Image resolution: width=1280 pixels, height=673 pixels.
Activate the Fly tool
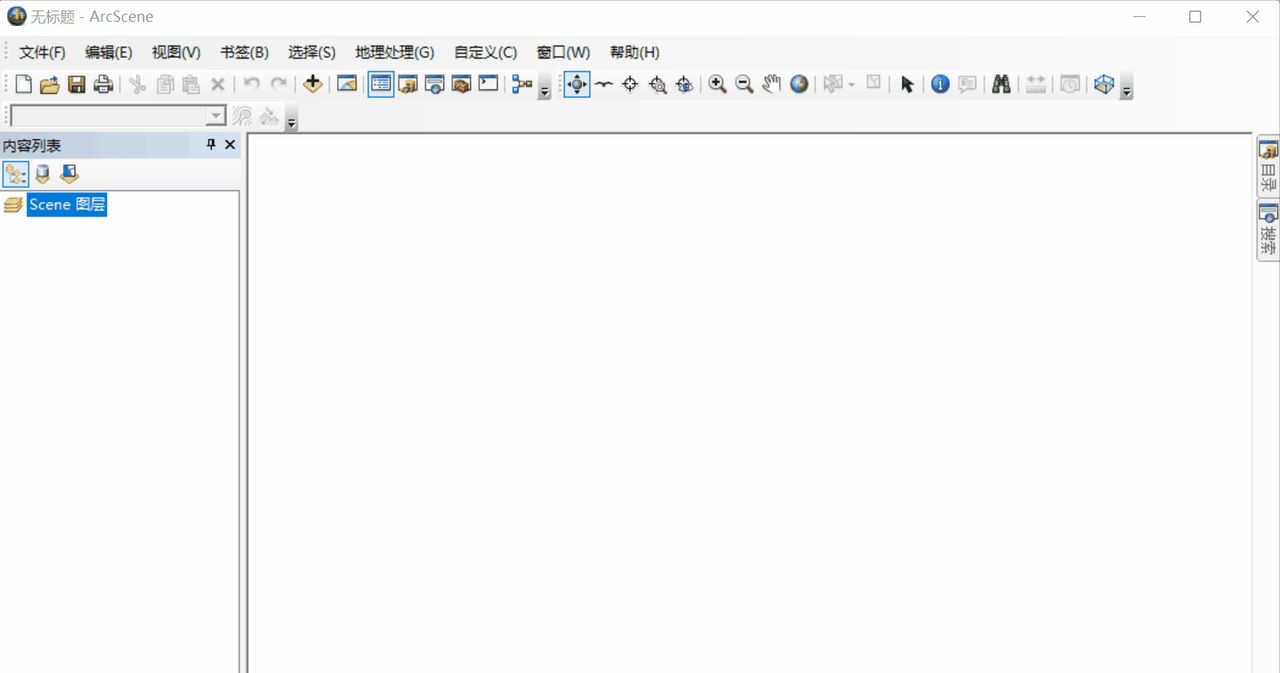(x=604, y=84)
